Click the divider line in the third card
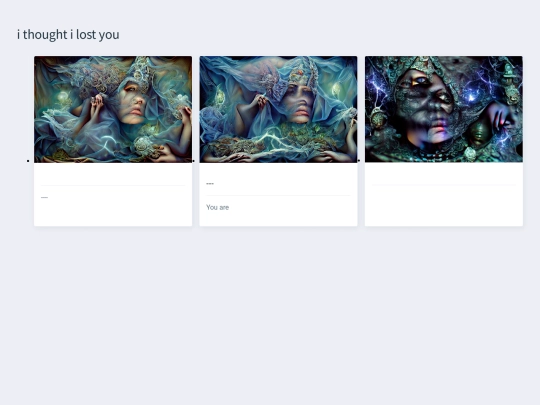Viewport: 540px width, 405px height. (x=444, y=185)
